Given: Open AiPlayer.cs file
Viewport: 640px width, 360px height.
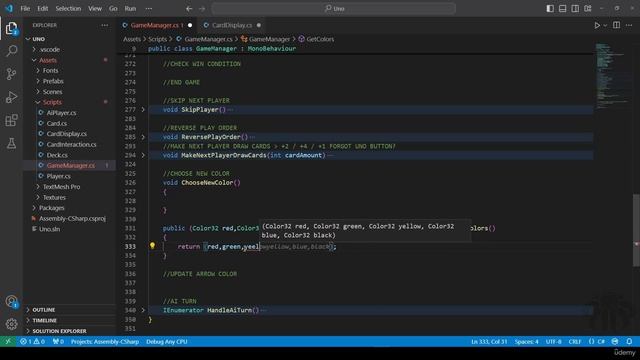Looking at the screenshot, I should (61, 113).
